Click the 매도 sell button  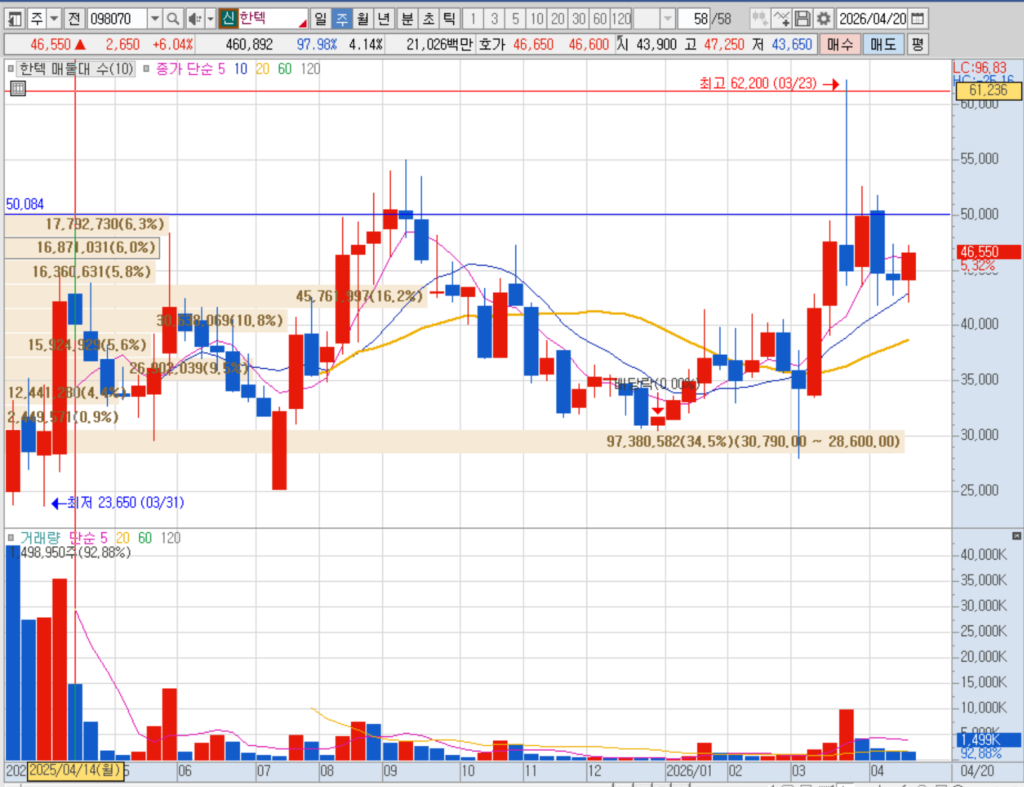(882, 44)
